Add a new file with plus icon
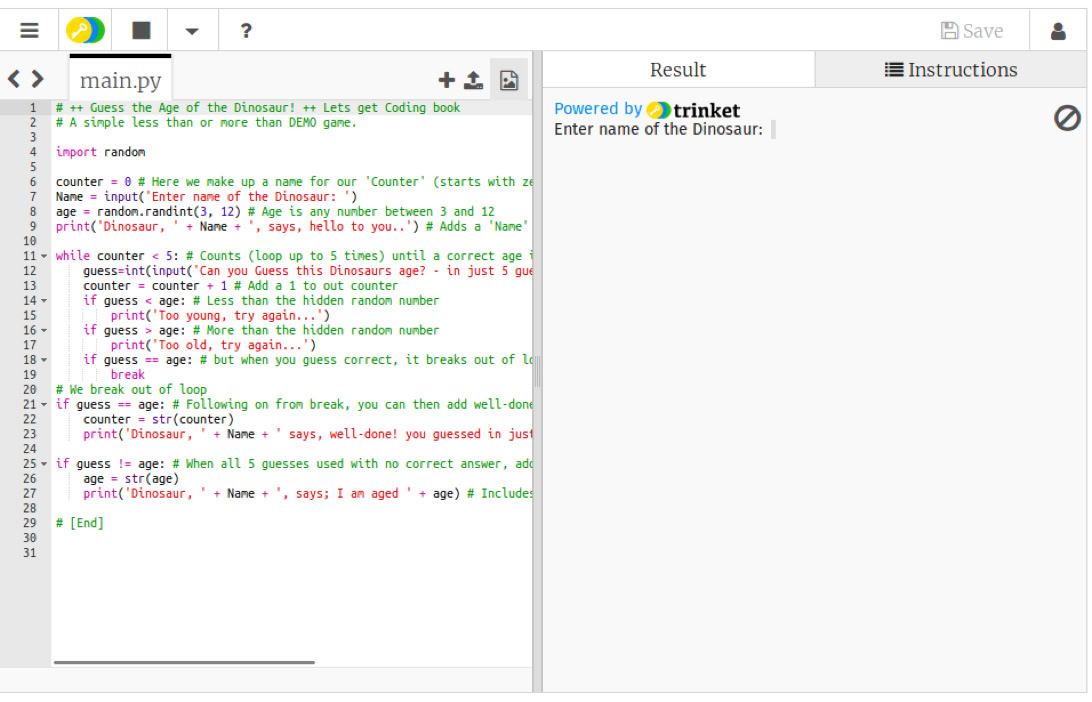The height and width of the screenshot is (702, 1092). click(446, 80)
